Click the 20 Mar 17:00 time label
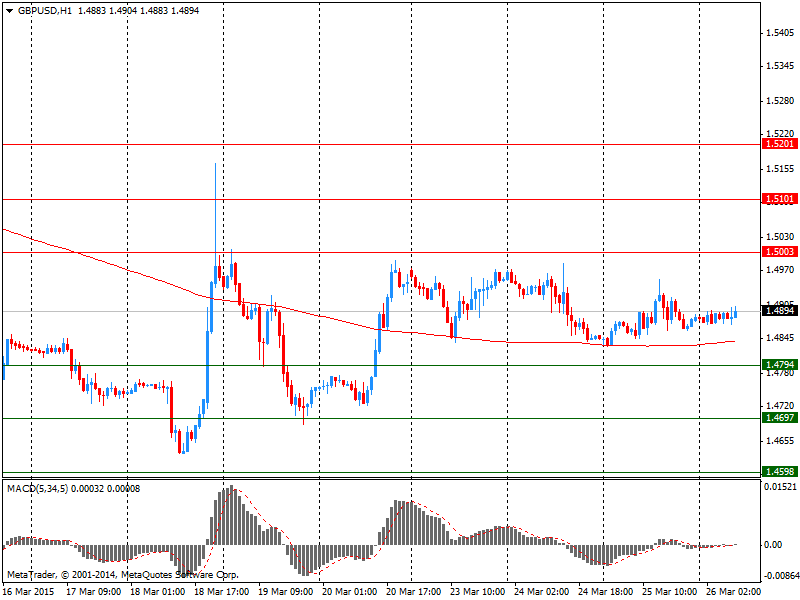Viewport: 800px width, 600px height. pyautogui.click(x=413, y=592)
